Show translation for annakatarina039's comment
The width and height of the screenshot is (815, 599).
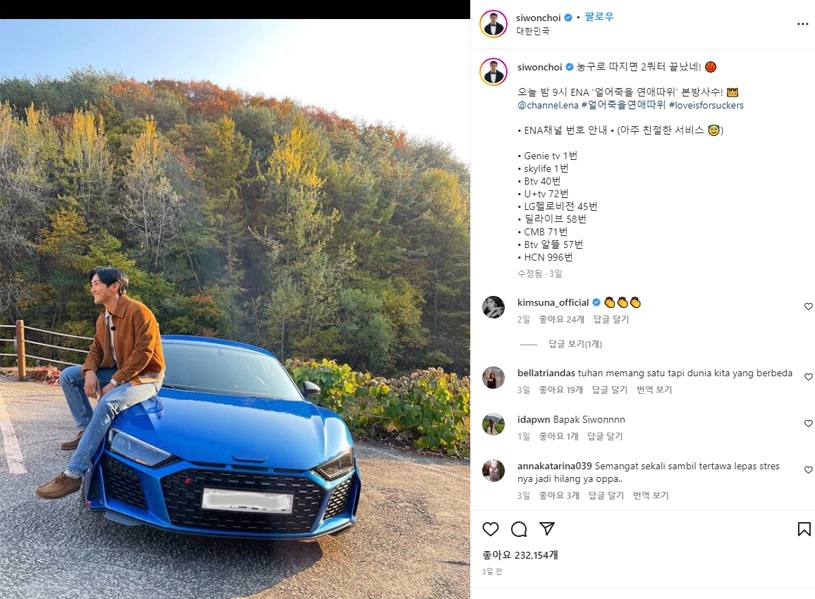click(651, 496)
